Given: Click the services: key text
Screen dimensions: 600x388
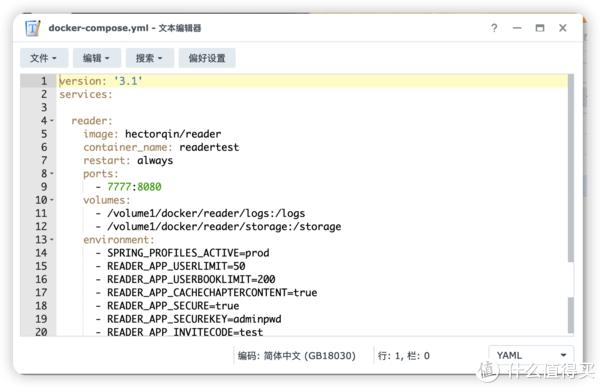Looking at the screenshot, I should [86, 95].
